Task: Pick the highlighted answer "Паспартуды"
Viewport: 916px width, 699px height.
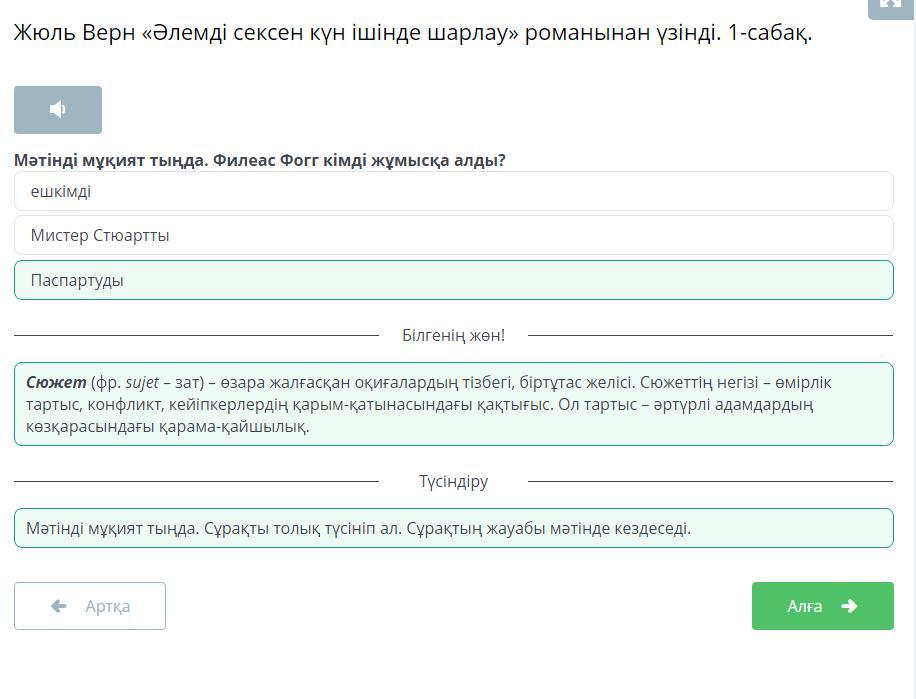Action: tap(453, 280)
